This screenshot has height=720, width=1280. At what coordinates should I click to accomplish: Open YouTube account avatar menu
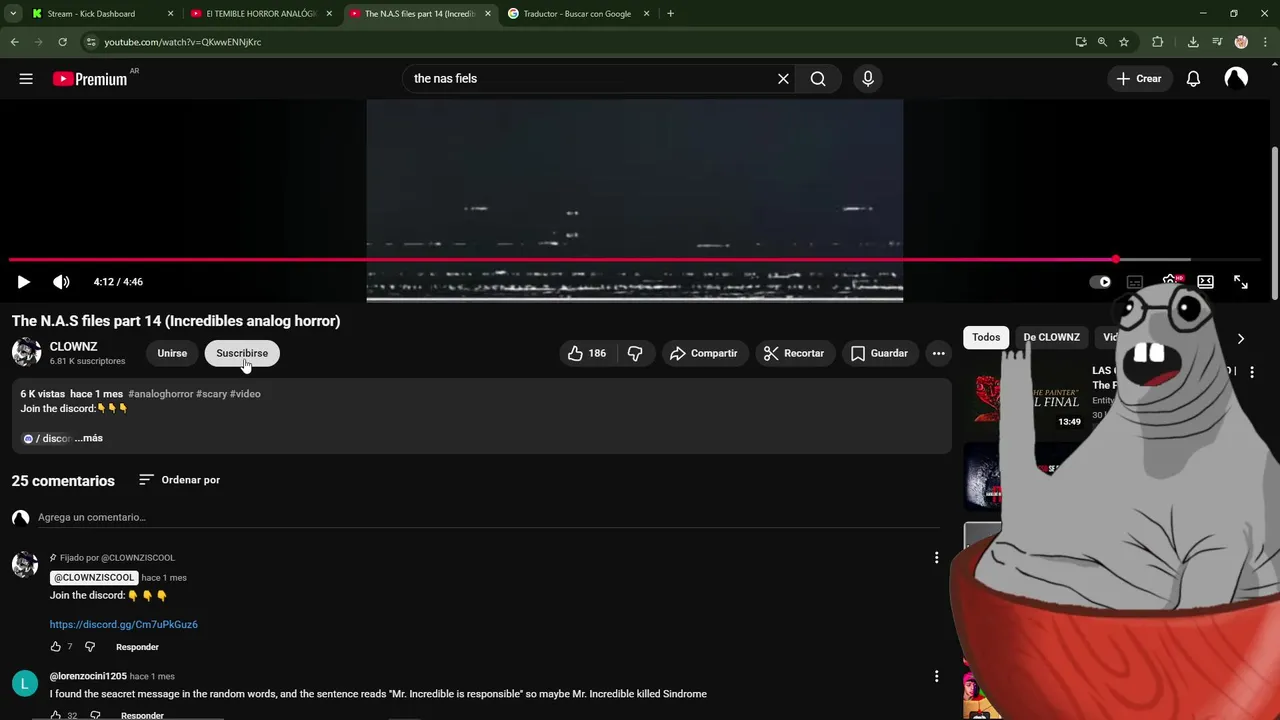coord(1236,79)
